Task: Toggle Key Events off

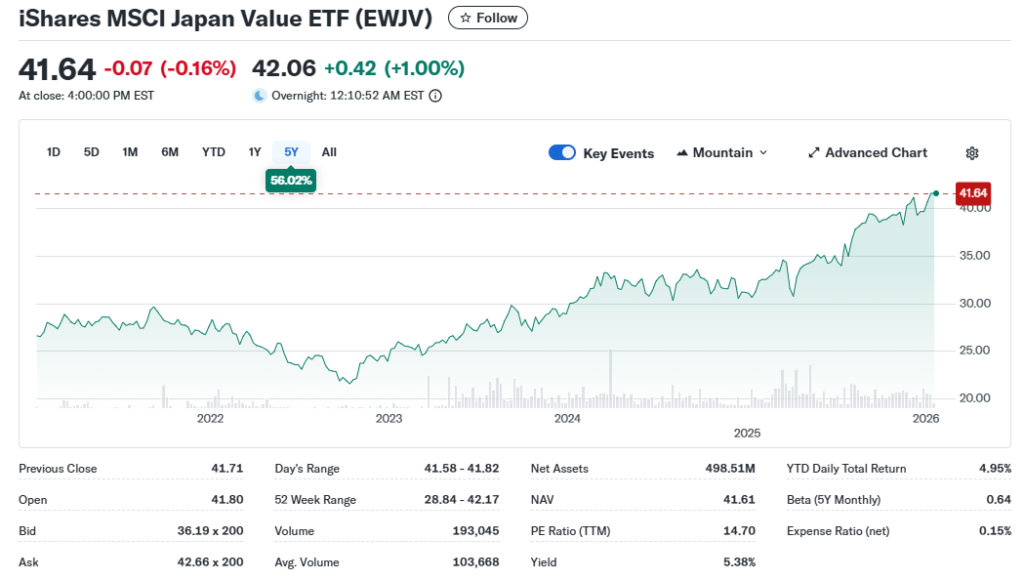Action: click(x=562, y=152)
